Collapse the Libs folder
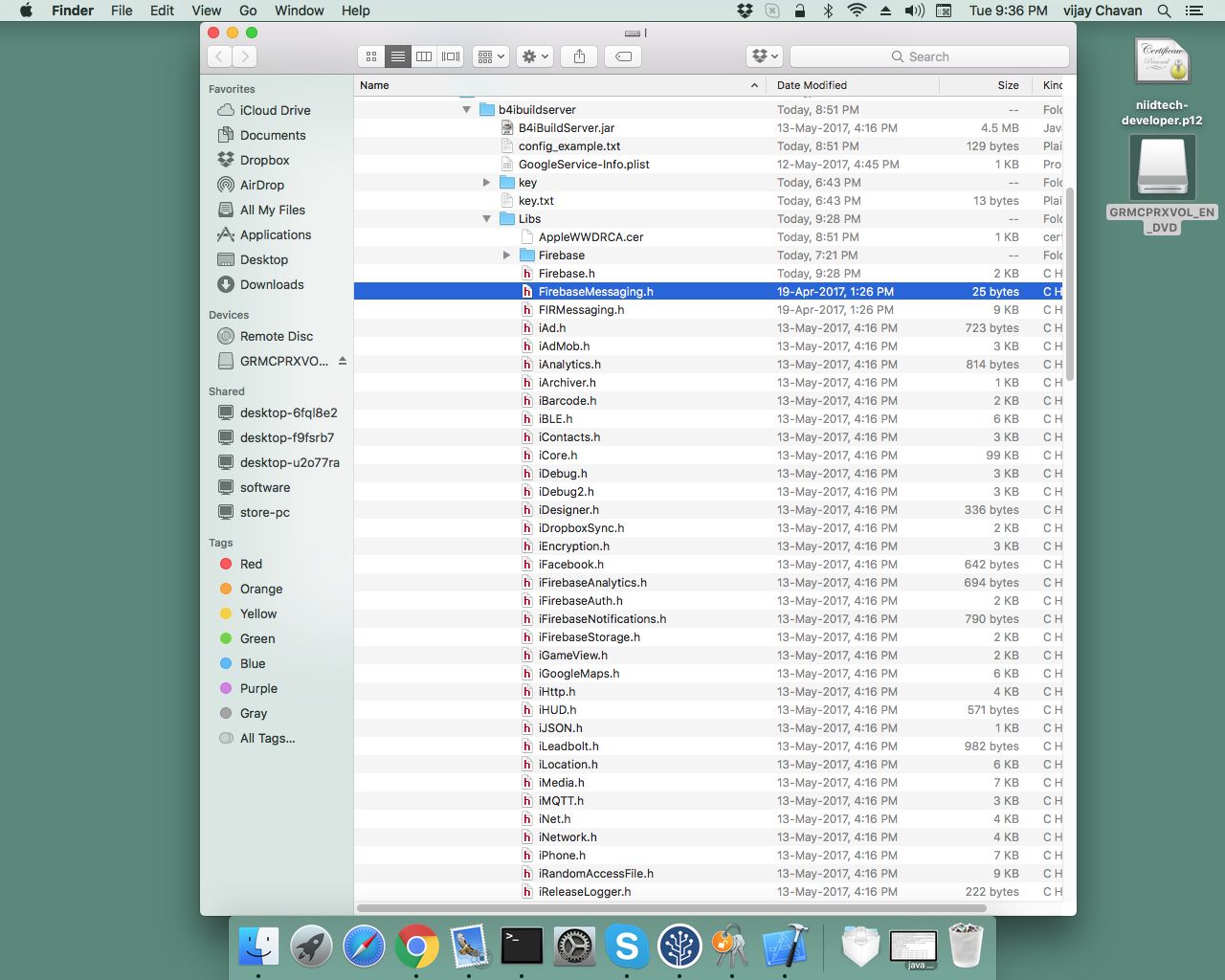The width and height of the screenshot is (1225, 980). coord(486,219)
